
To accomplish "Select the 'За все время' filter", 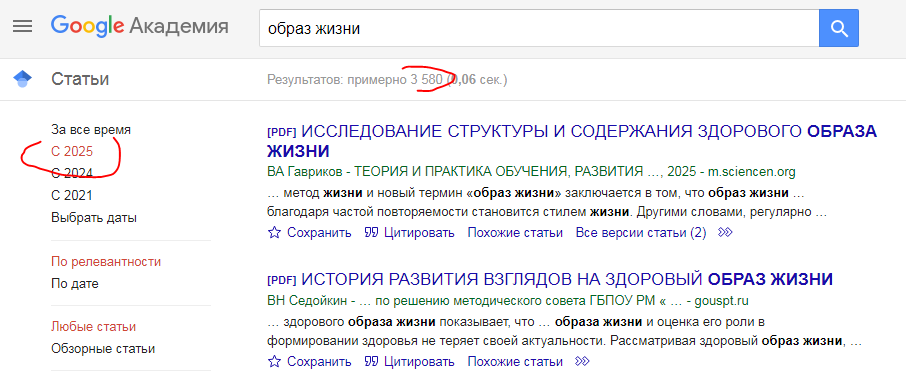I will click(91, 129).
